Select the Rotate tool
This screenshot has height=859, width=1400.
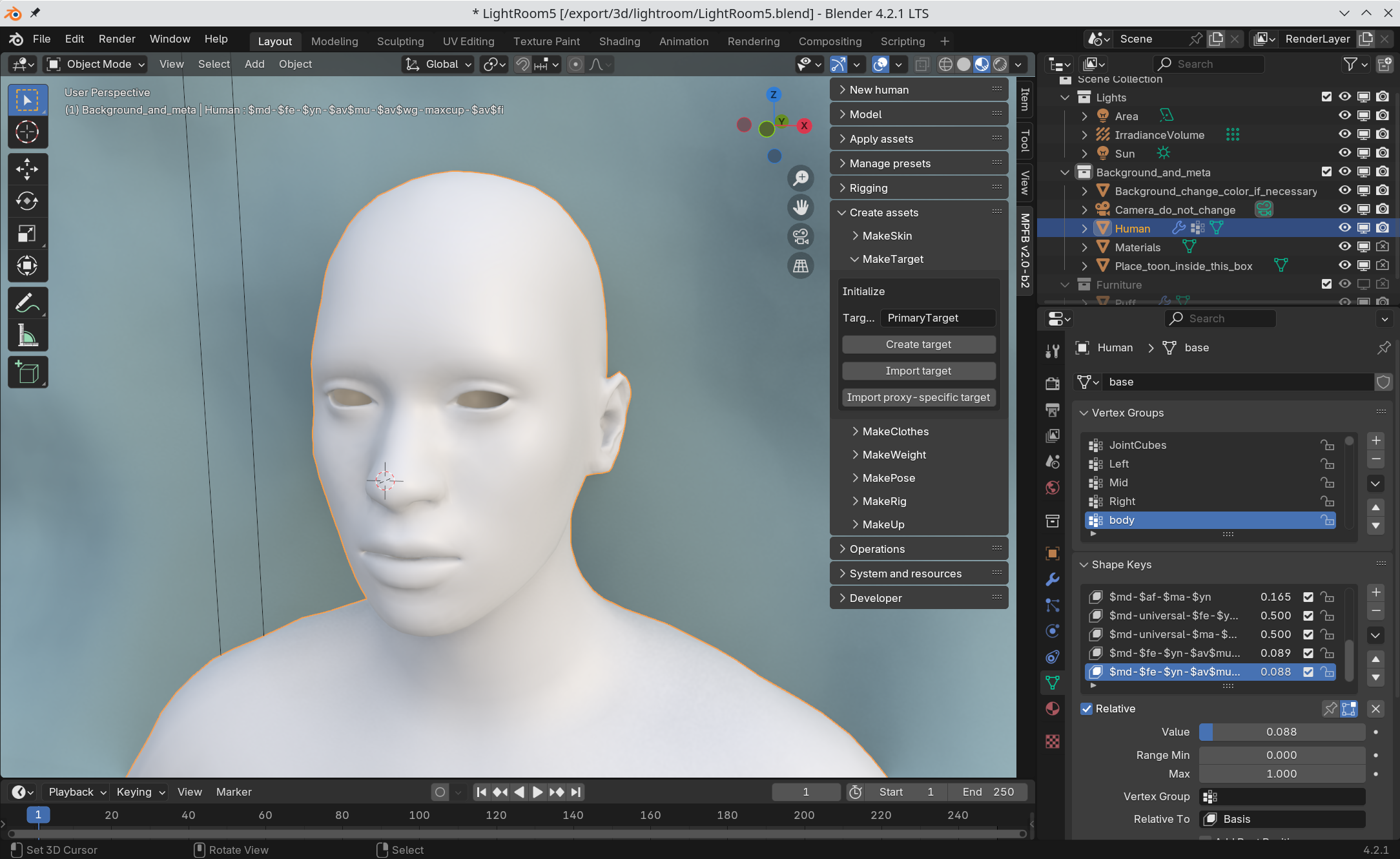tap(27, 202)
